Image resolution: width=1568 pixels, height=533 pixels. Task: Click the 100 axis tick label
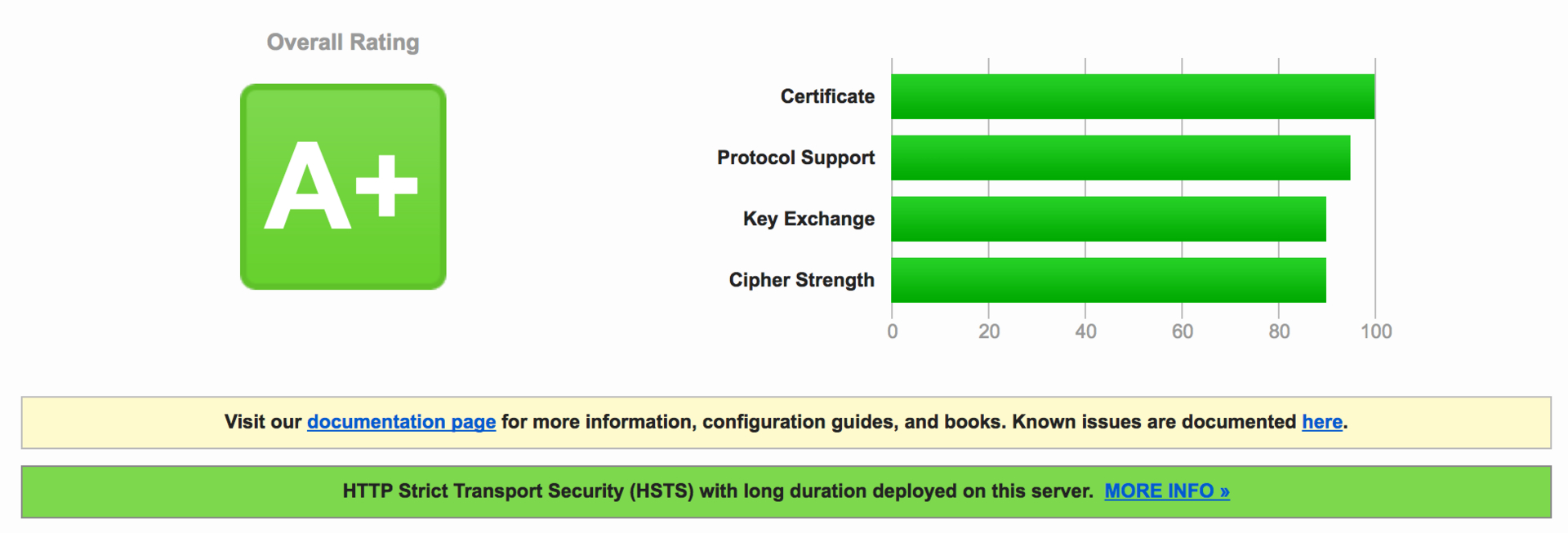click(1376, 331)
